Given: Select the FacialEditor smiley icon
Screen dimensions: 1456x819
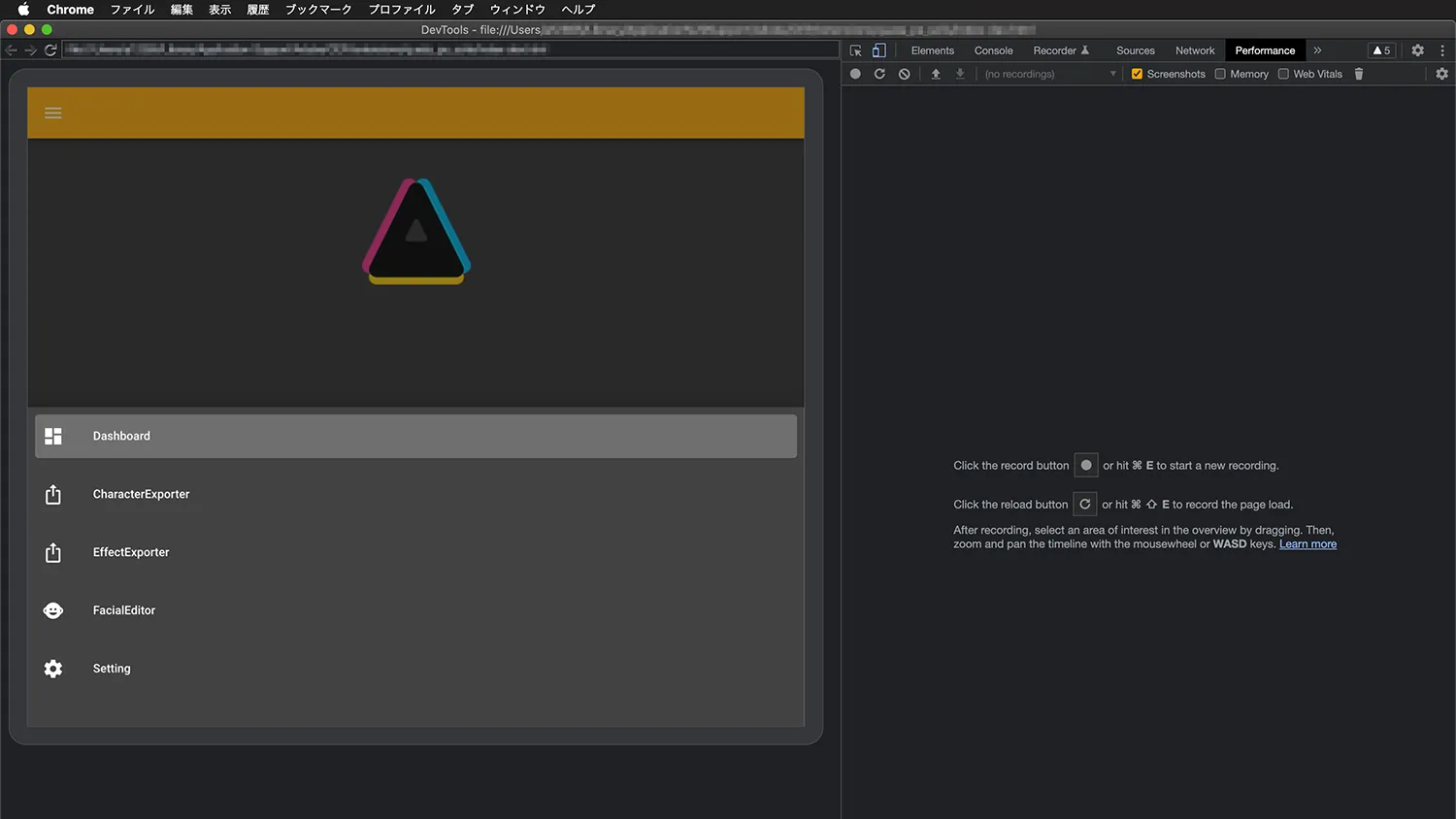Looking at the screenshot, I should 52,609.
